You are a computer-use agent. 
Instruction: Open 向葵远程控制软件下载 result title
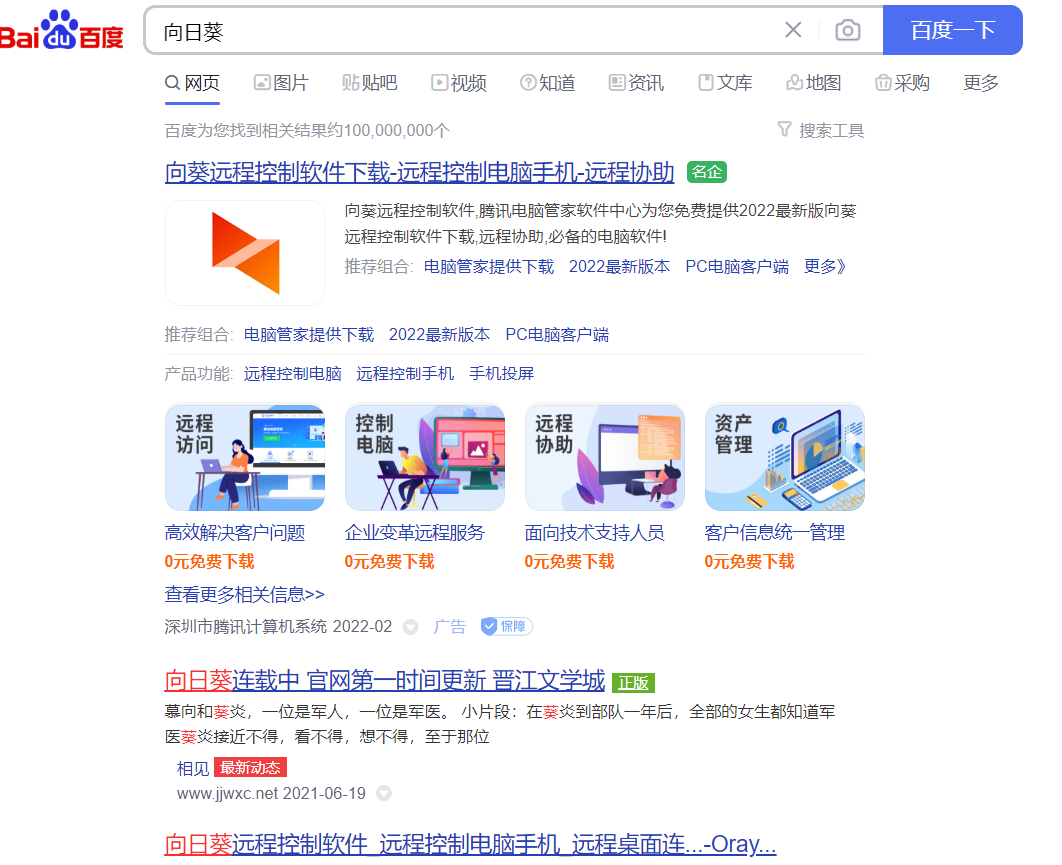coord(419,172)
